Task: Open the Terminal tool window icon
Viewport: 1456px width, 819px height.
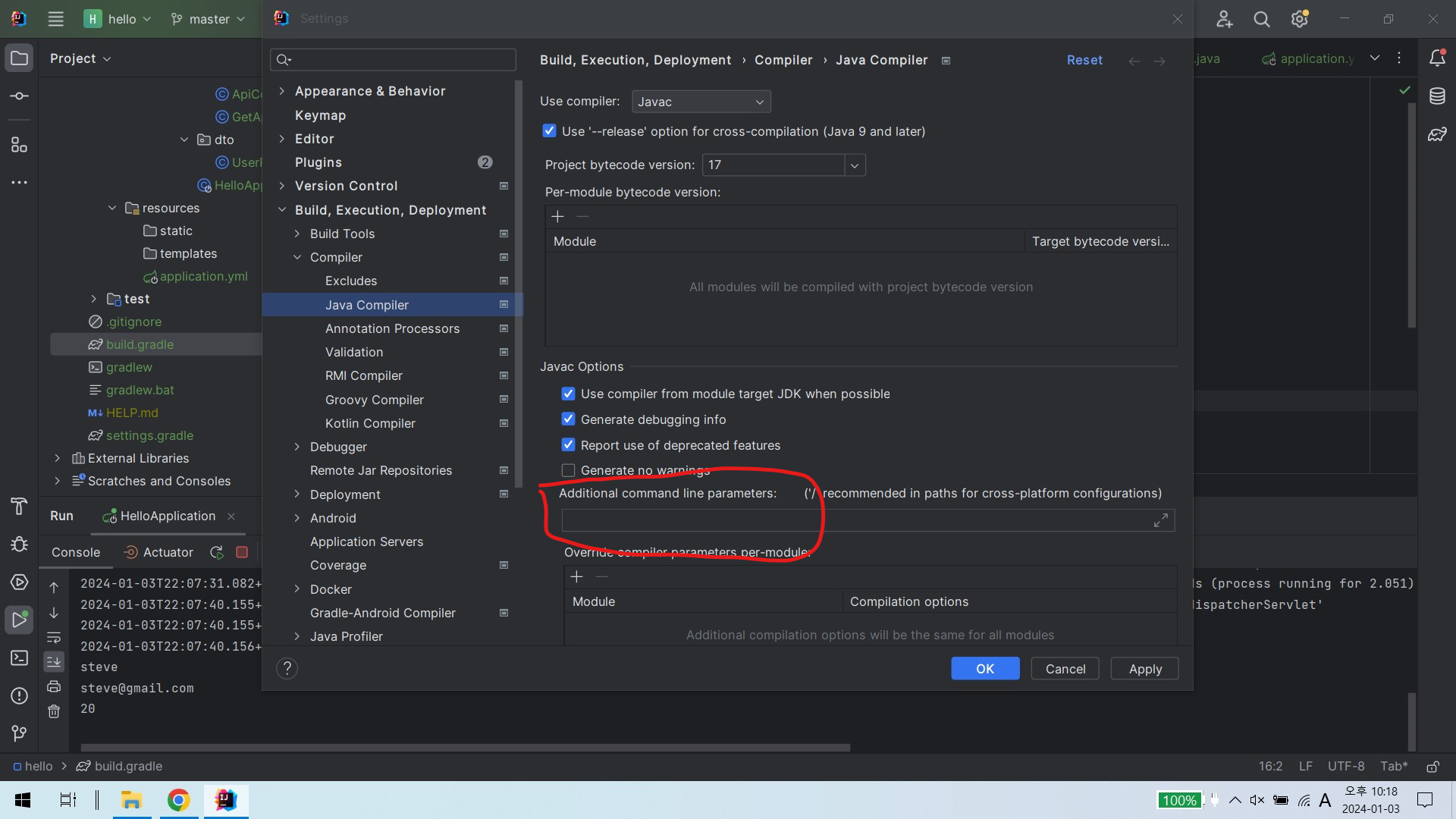Action: pos(19,657)
